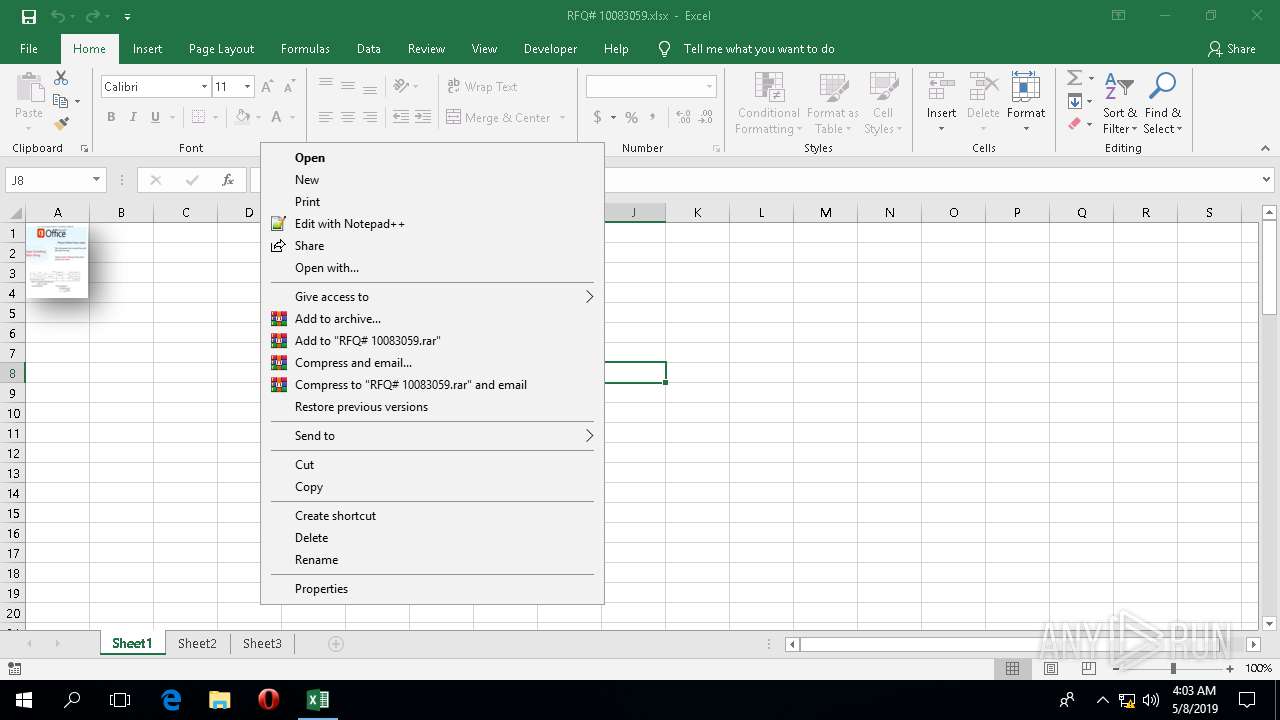Open the Name Box dropdown arrow
The image size is (1280, 720).
96,180
